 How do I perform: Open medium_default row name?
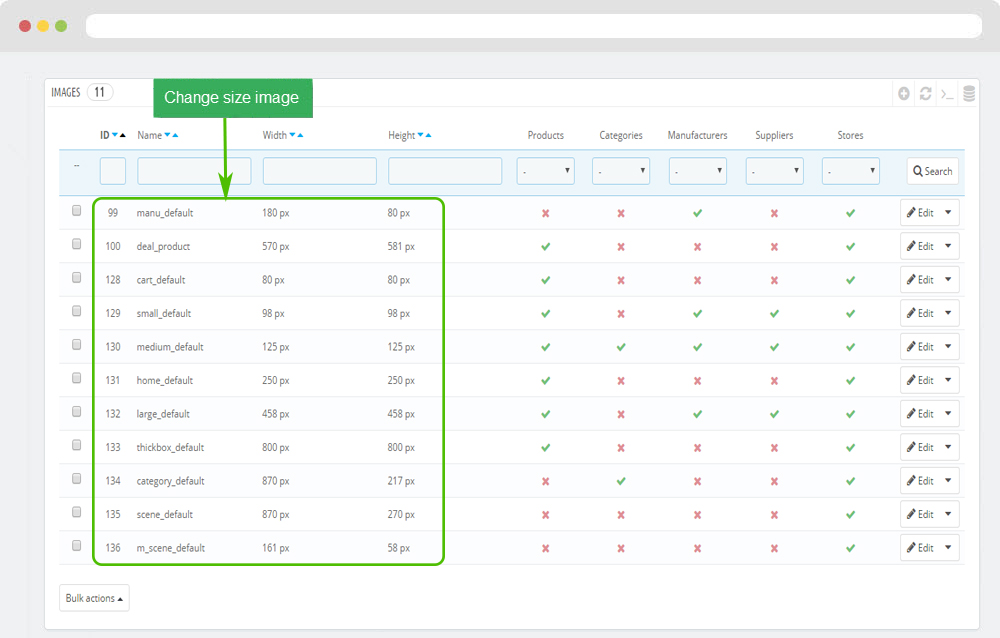[x=170, y=347]
